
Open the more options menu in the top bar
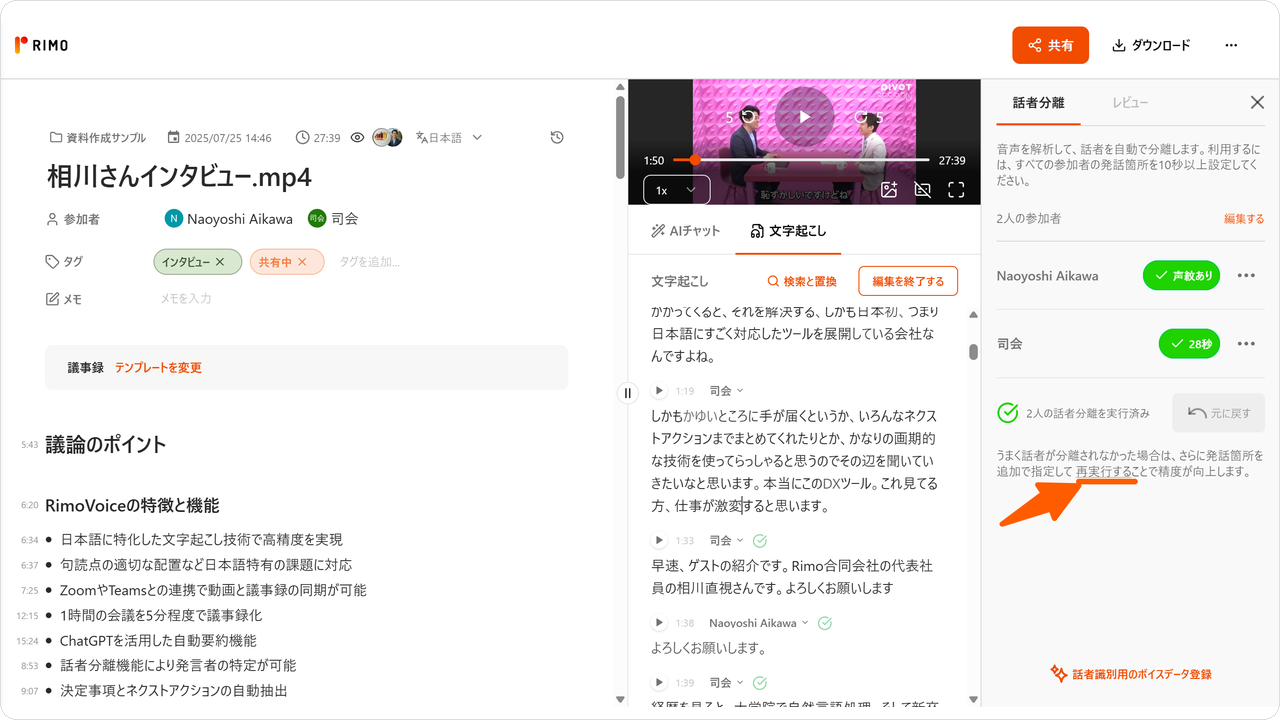pyautogui.click(x=1231, y=45)
